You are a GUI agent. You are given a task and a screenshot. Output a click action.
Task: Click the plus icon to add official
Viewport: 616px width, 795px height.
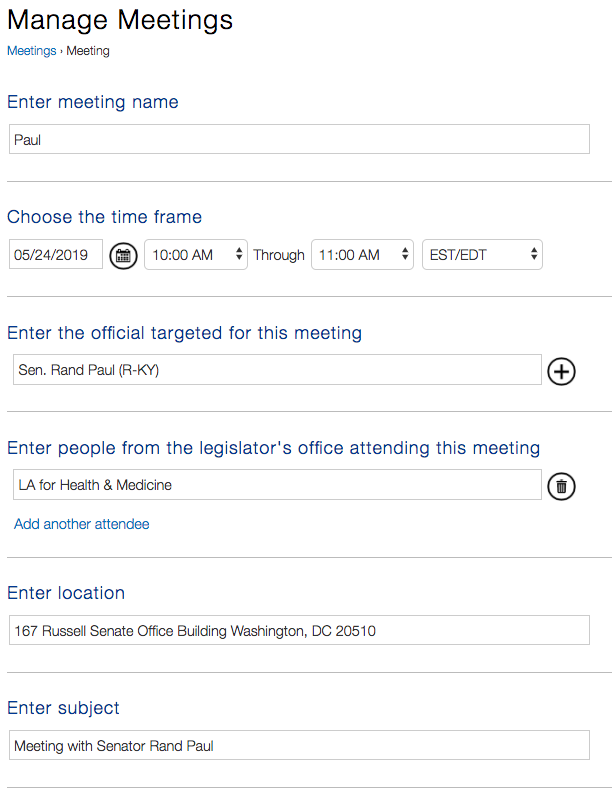[562, 372]
